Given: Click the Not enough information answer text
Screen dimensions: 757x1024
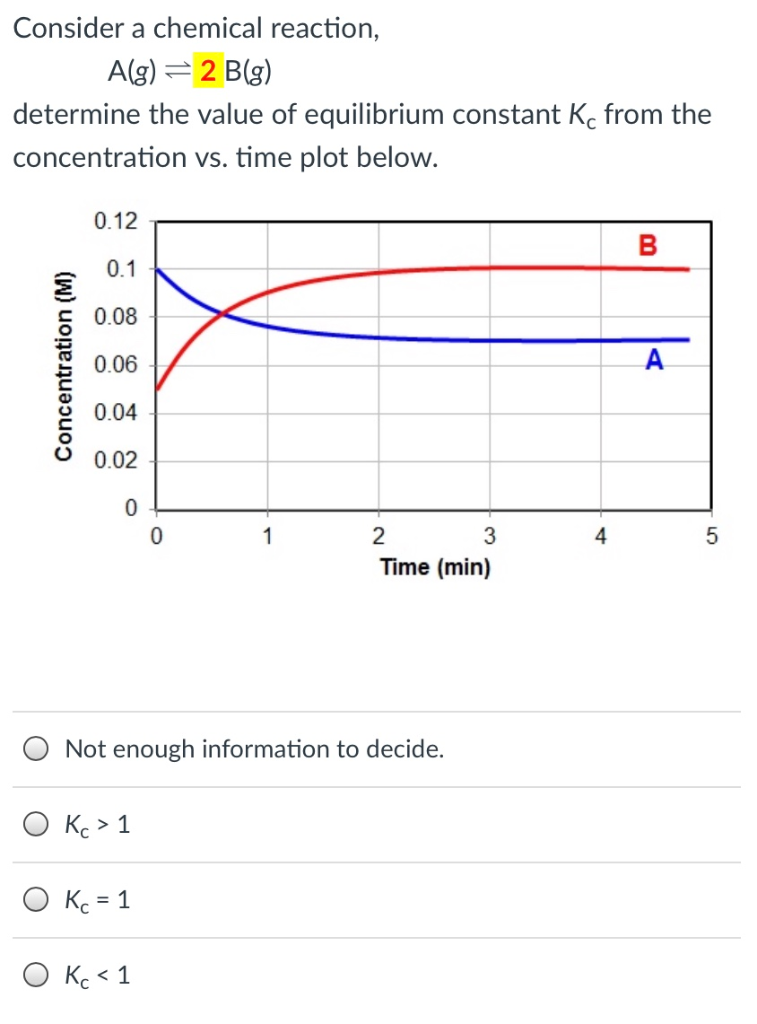Looking at the screenshot, I should coord(253,747).
